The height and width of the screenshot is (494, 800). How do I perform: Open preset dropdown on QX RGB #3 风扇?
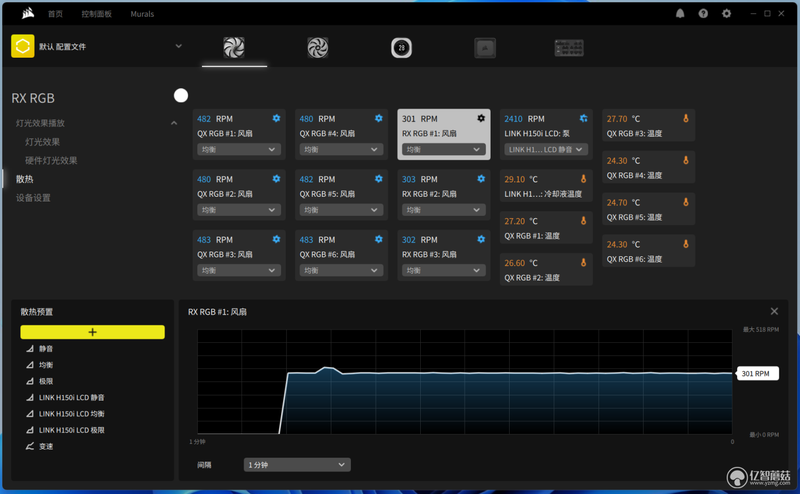(239, 270)
